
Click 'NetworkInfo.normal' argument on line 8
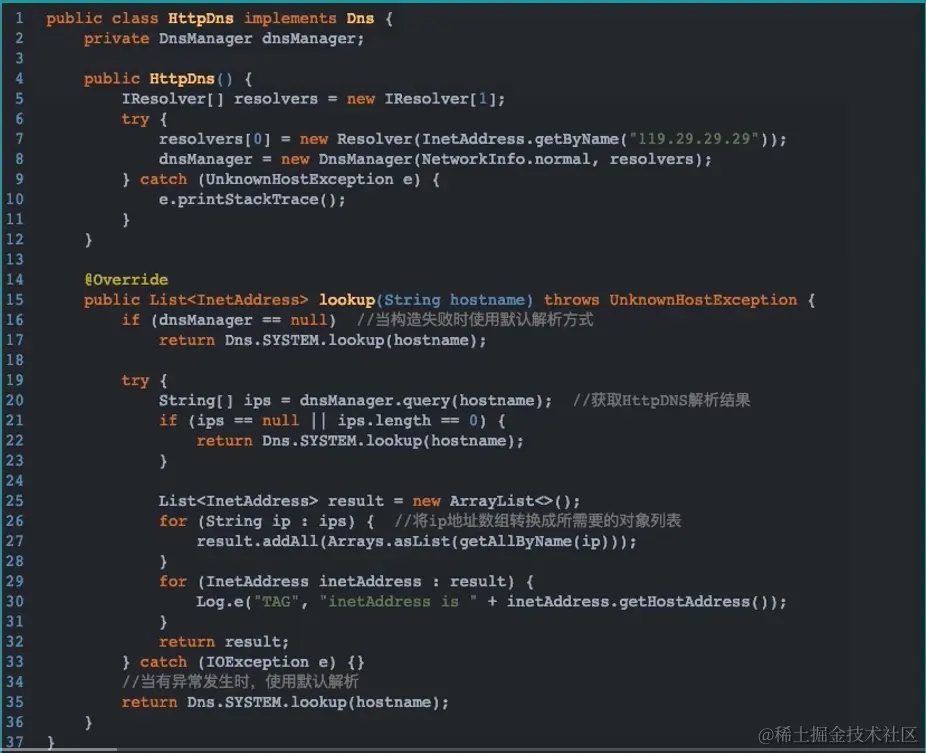click(x=506, y=159)
